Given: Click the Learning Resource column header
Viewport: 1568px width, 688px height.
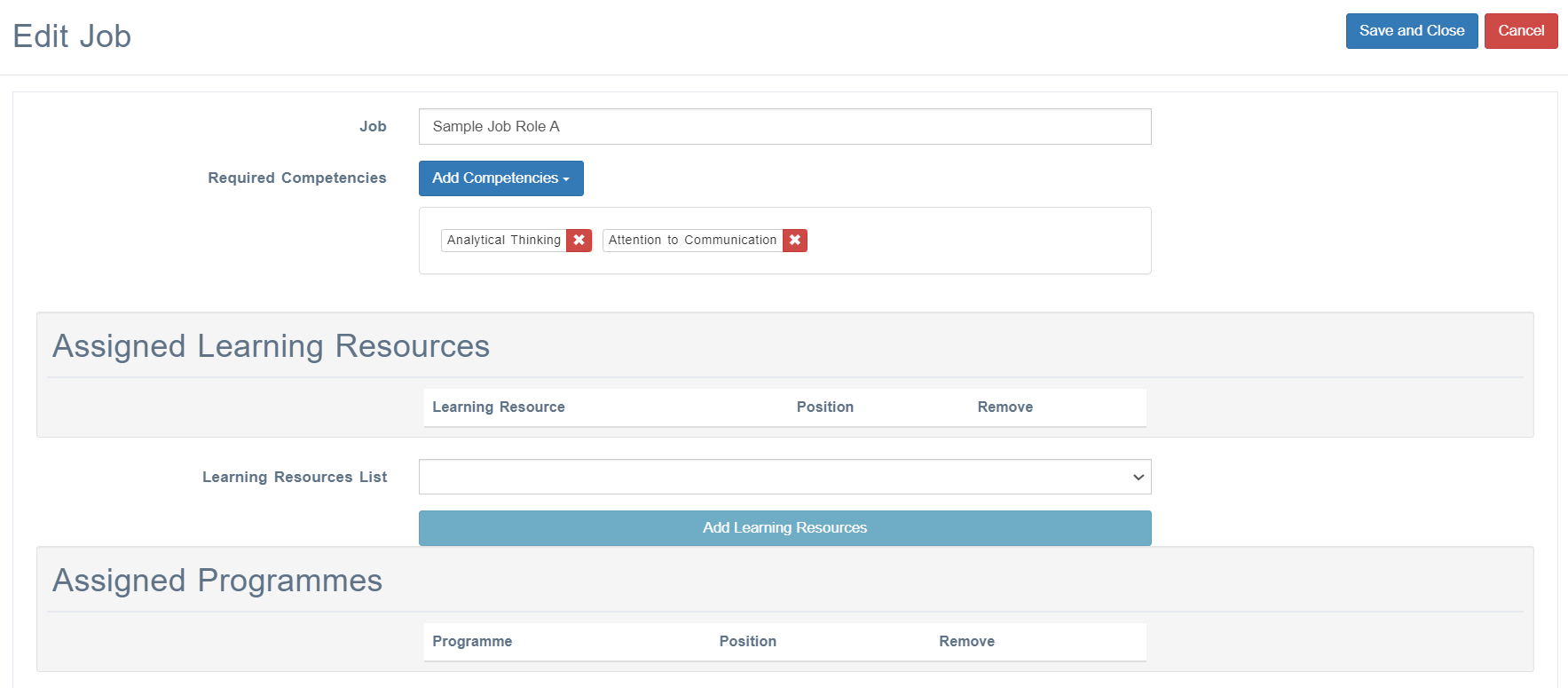Looking at the screenshot, I should (x=499, y=407).
